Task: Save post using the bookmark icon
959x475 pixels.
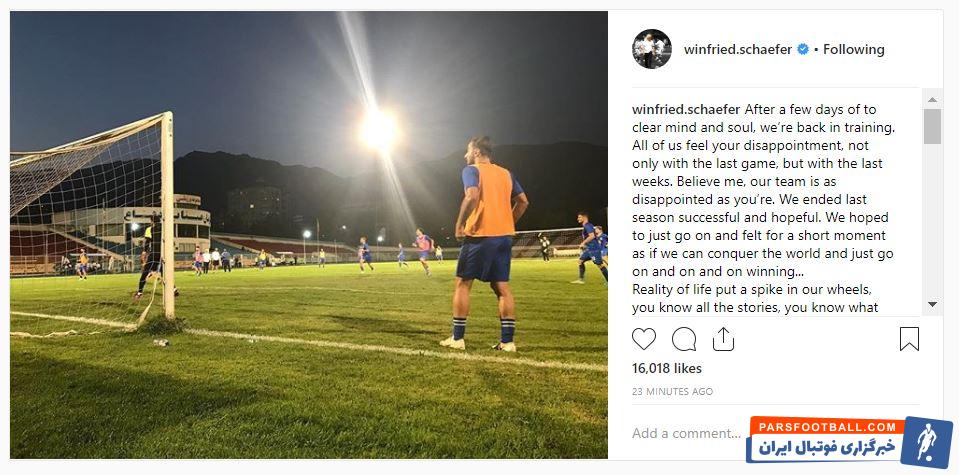Action: 909,339
